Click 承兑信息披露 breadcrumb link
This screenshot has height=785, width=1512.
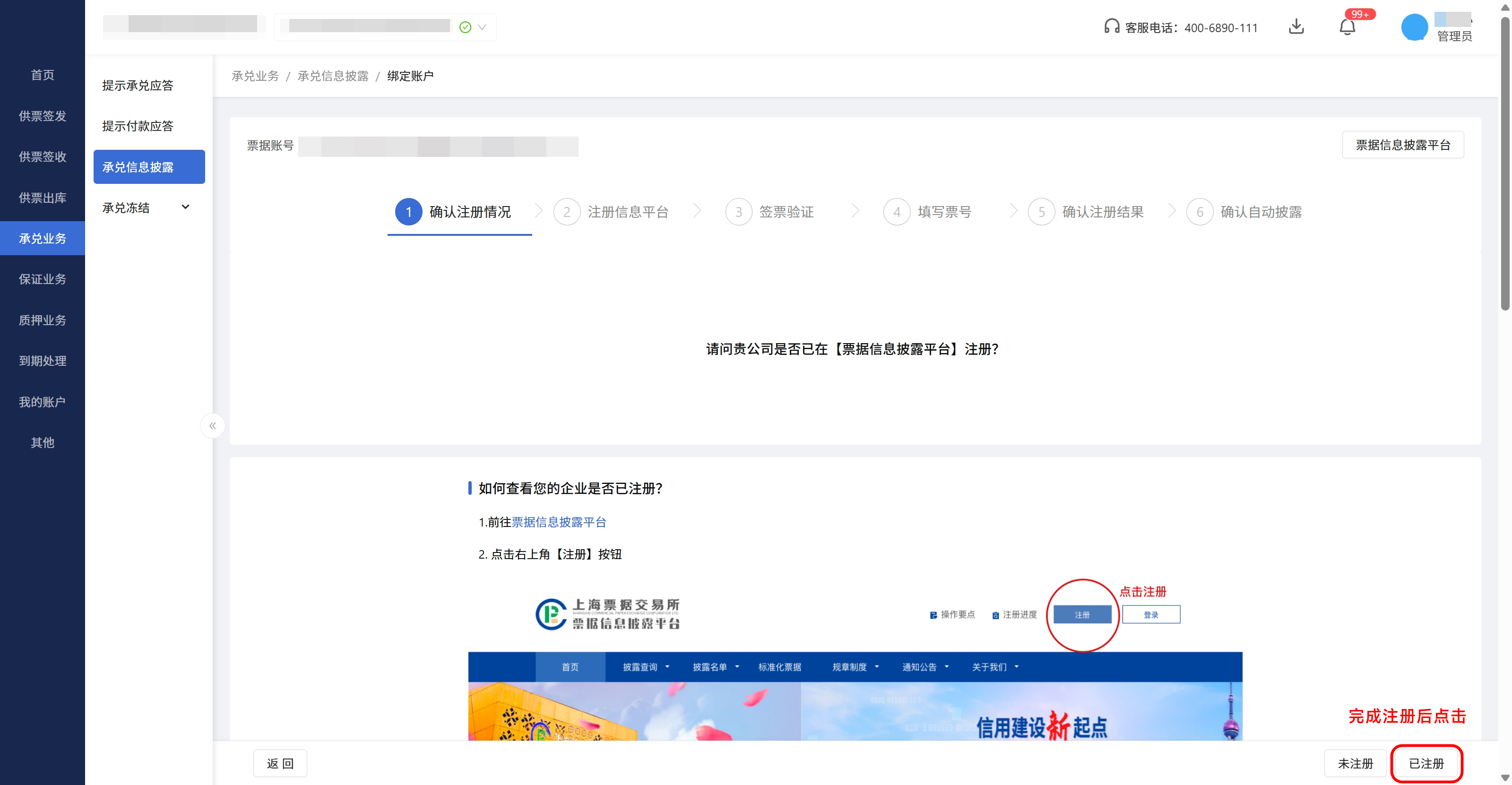[333, 76]
